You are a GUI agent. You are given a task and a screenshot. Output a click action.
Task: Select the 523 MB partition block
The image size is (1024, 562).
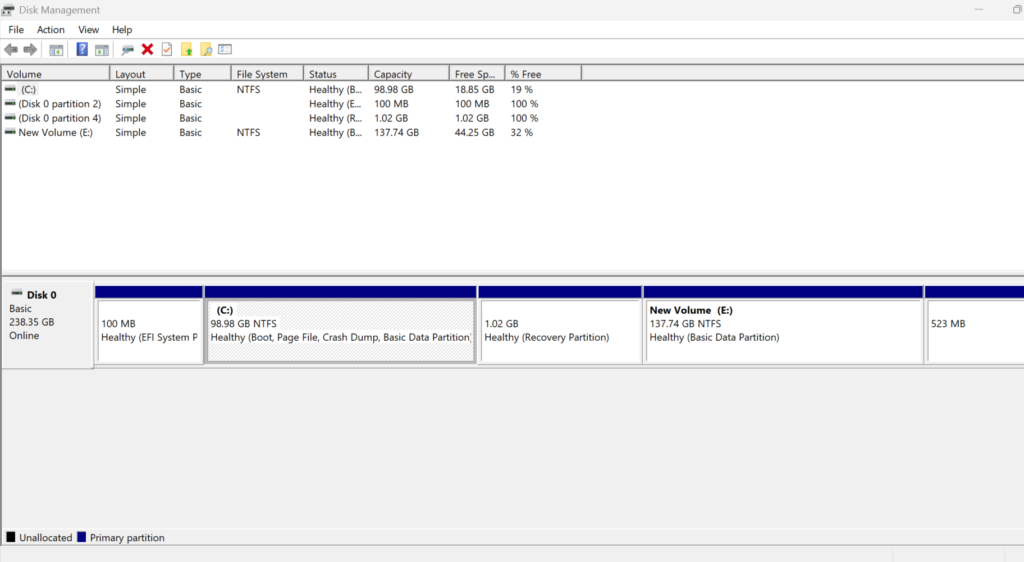tap(975, 330)
